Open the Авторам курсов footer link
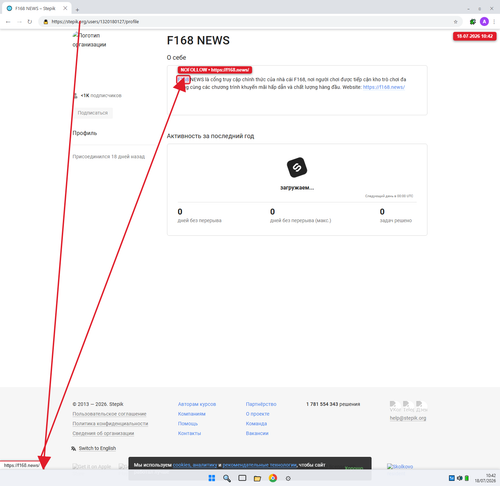Screen dimensions: 500x486 197,404
